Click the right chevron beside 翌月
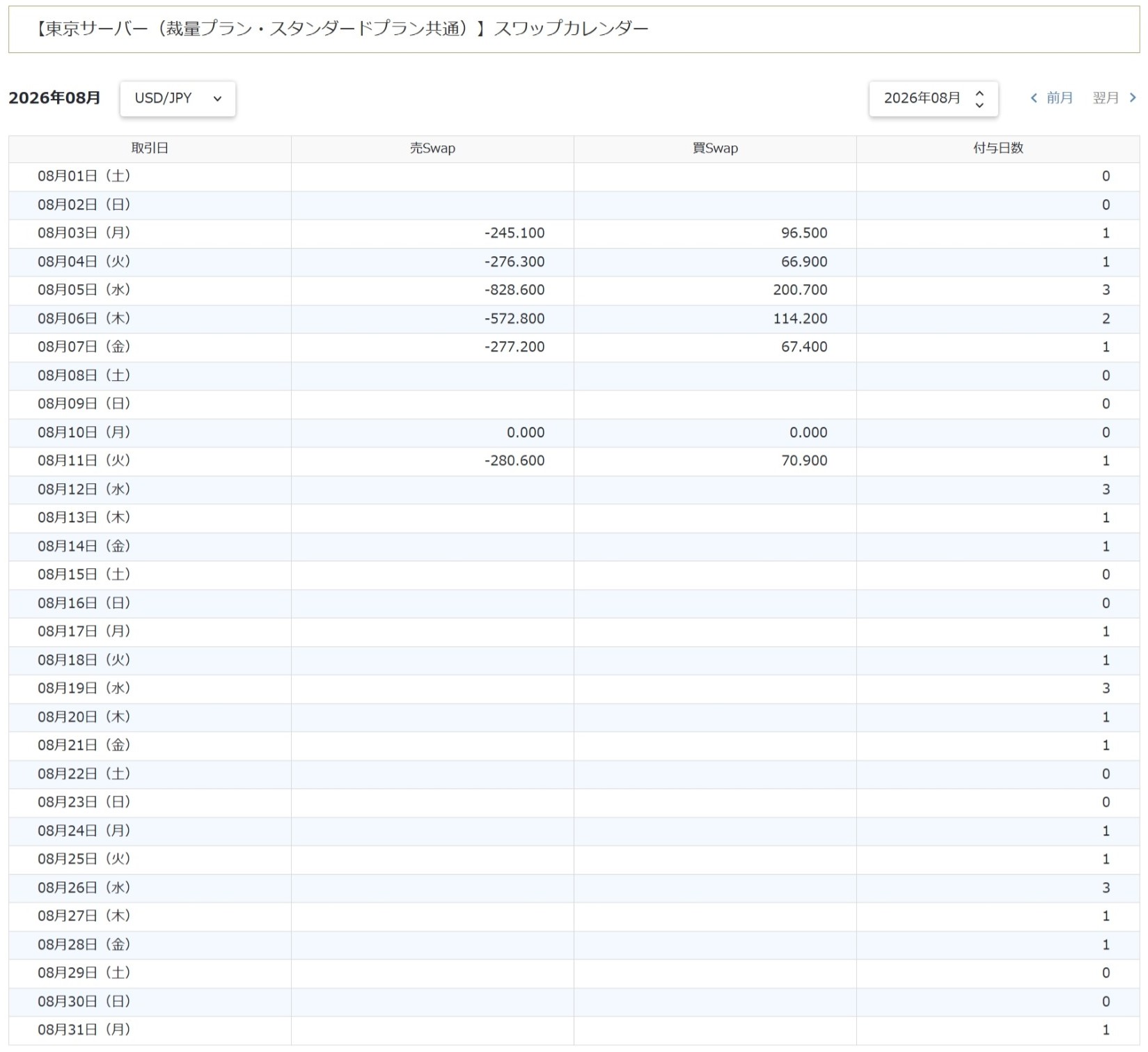Image resolution: width=1148 pixels, height=1052 pixels. [x=1133, y=98]
